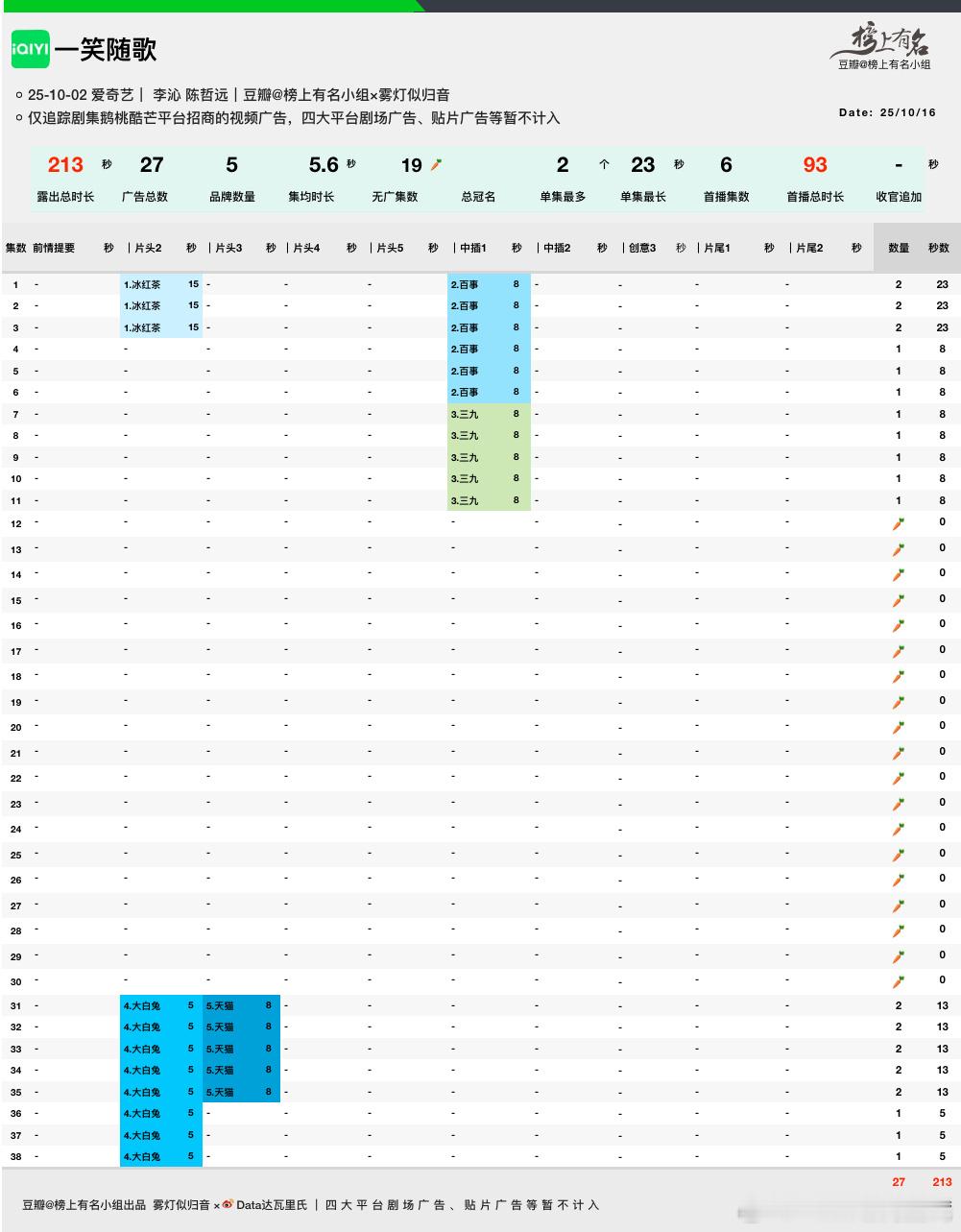This screenshot has width=961, height=1232.
Task: Click the Data达瓦里氏 footer credit
Action: pyautogui.click(x=272, y=1204)
